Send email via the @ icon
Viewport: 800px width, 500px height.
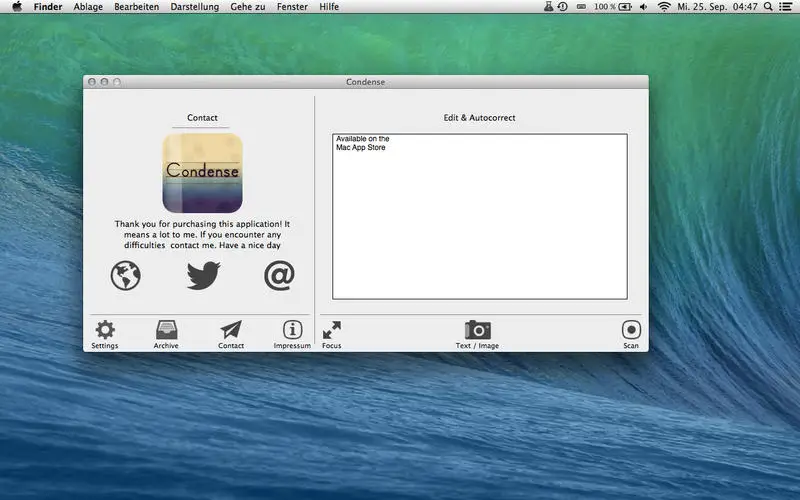pyautogui.click(x=279, y=276)
